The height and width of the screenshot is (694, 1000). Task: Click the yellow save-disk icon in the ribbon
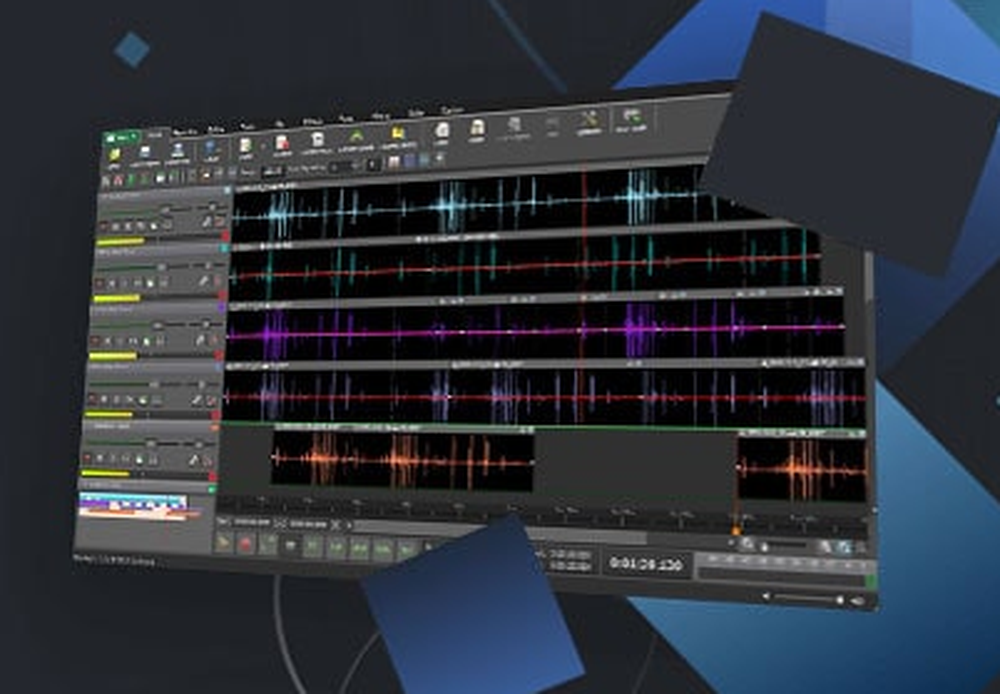click(398, 134)
